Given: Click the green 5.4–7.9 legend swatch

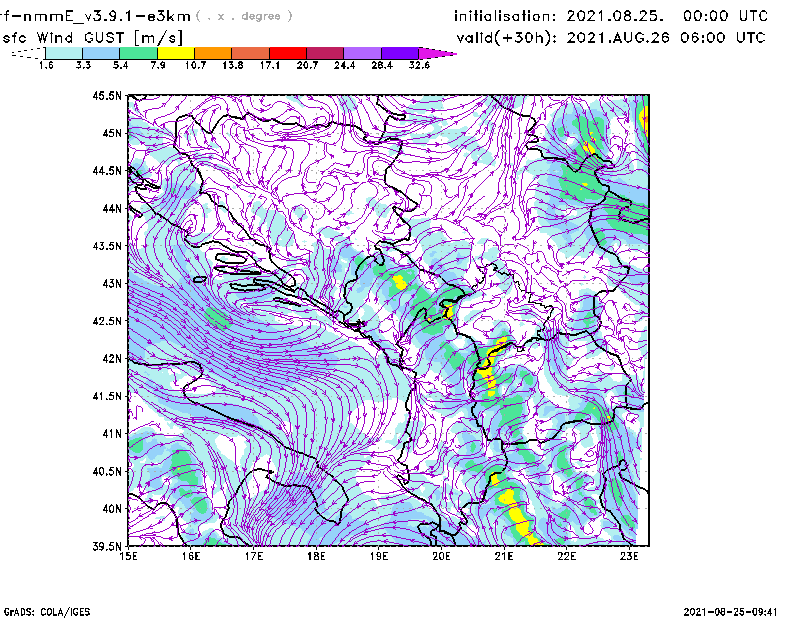Looking at the screenshot, I should pos(138,53).
